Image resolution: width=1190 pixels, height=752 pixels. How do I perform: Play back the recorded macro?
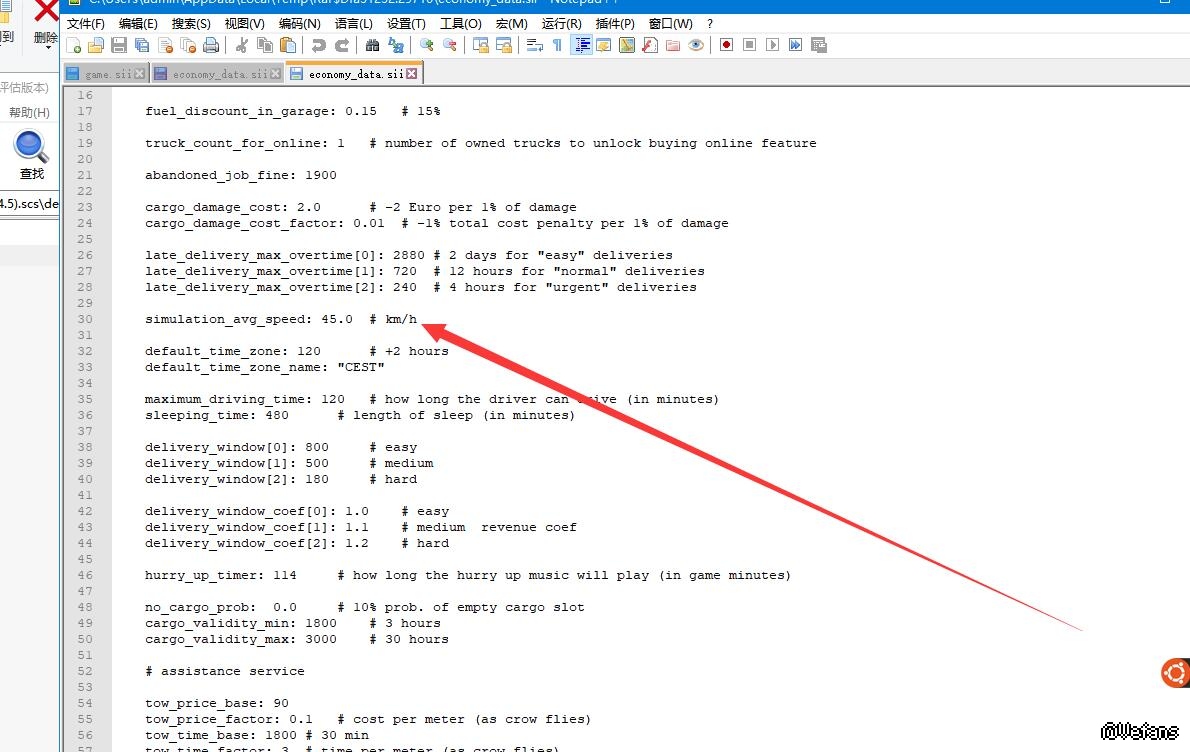point(773,46)
